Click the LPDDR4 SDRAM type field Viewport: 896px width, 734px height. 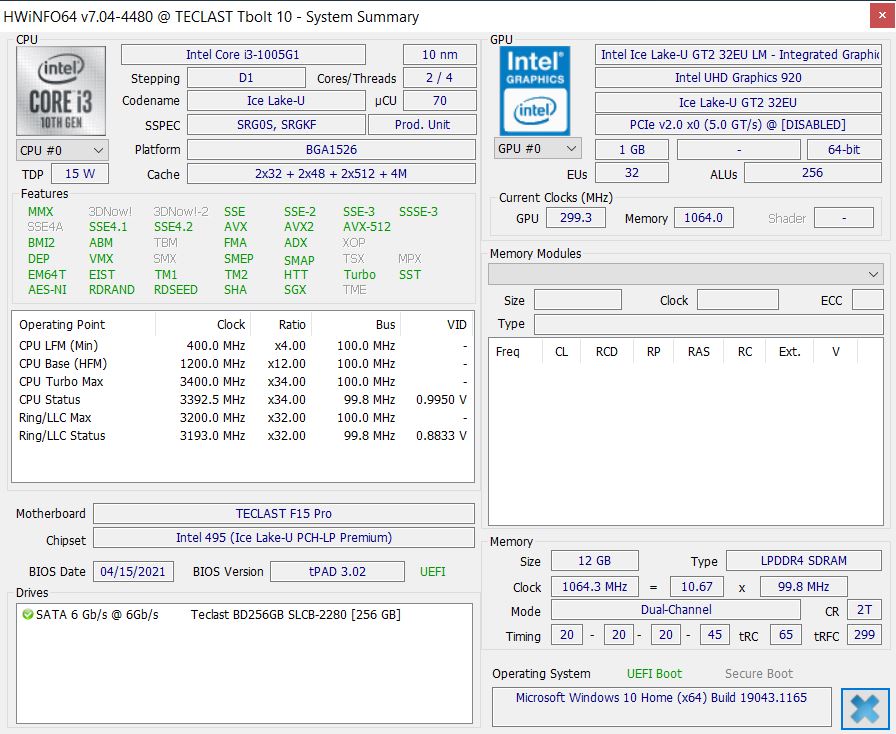point(804,561)
